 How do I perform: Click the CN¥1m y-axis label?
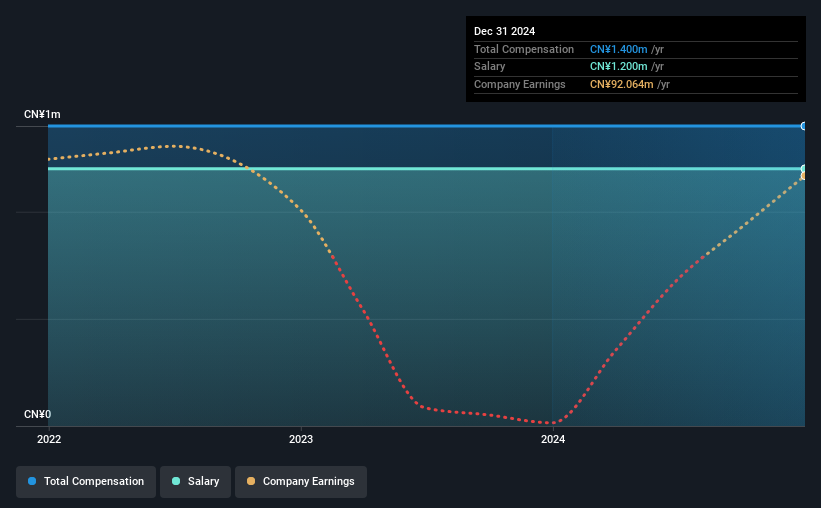(x=42, y=114)
